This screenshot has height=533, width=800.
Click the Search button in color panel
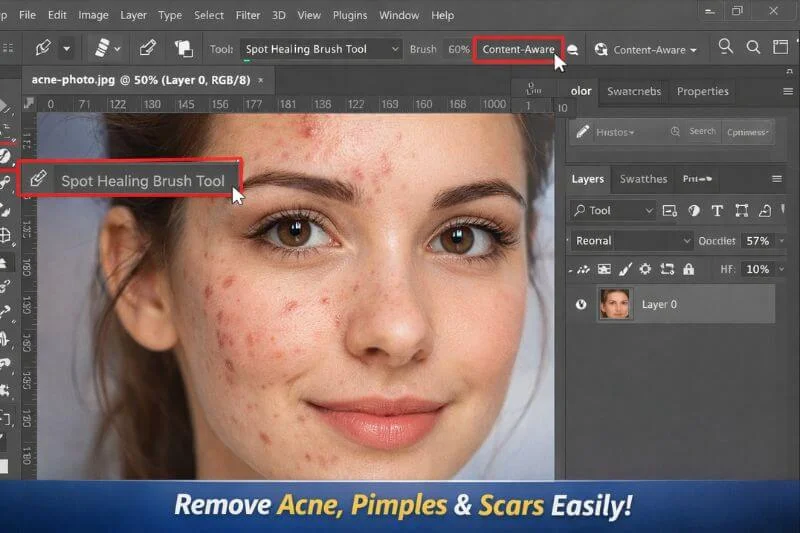click(x=702, y=132)
